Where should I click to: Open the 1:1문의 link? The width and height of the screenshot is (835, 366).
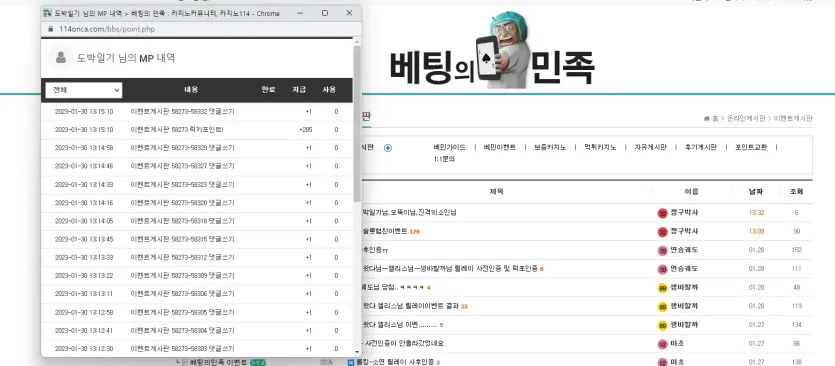click(x=444, y=159)
